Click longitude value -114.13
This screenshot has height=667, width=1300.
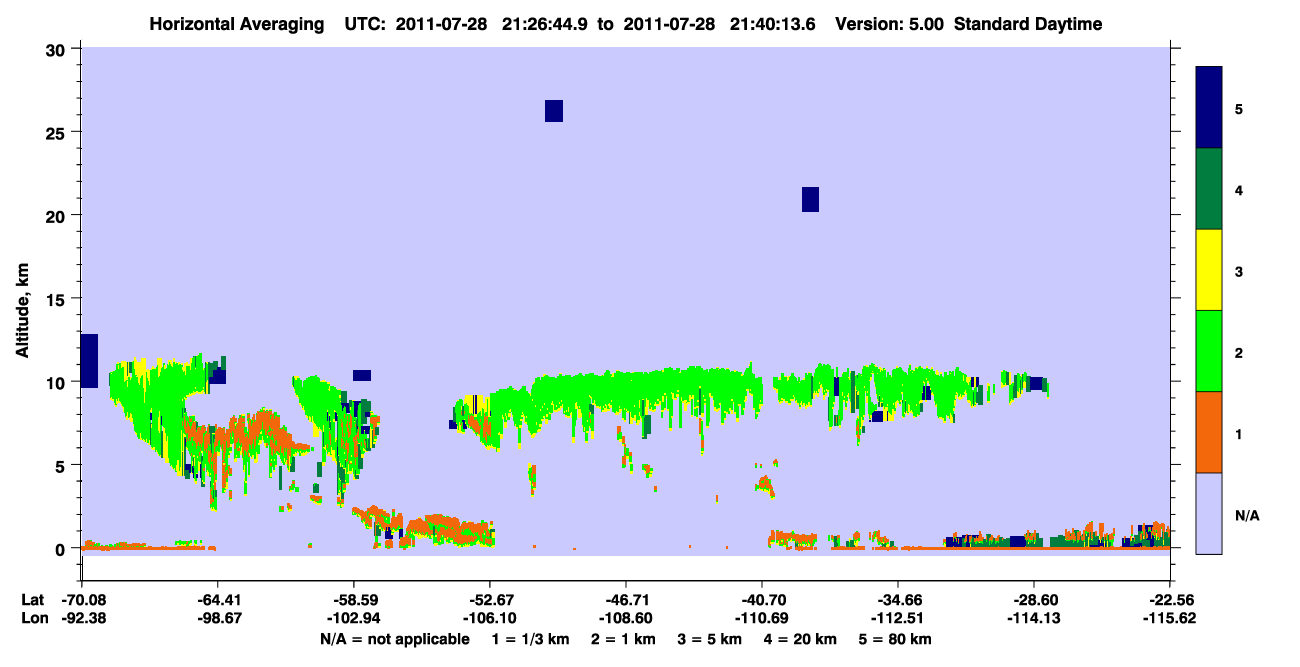pos(1034,618)
